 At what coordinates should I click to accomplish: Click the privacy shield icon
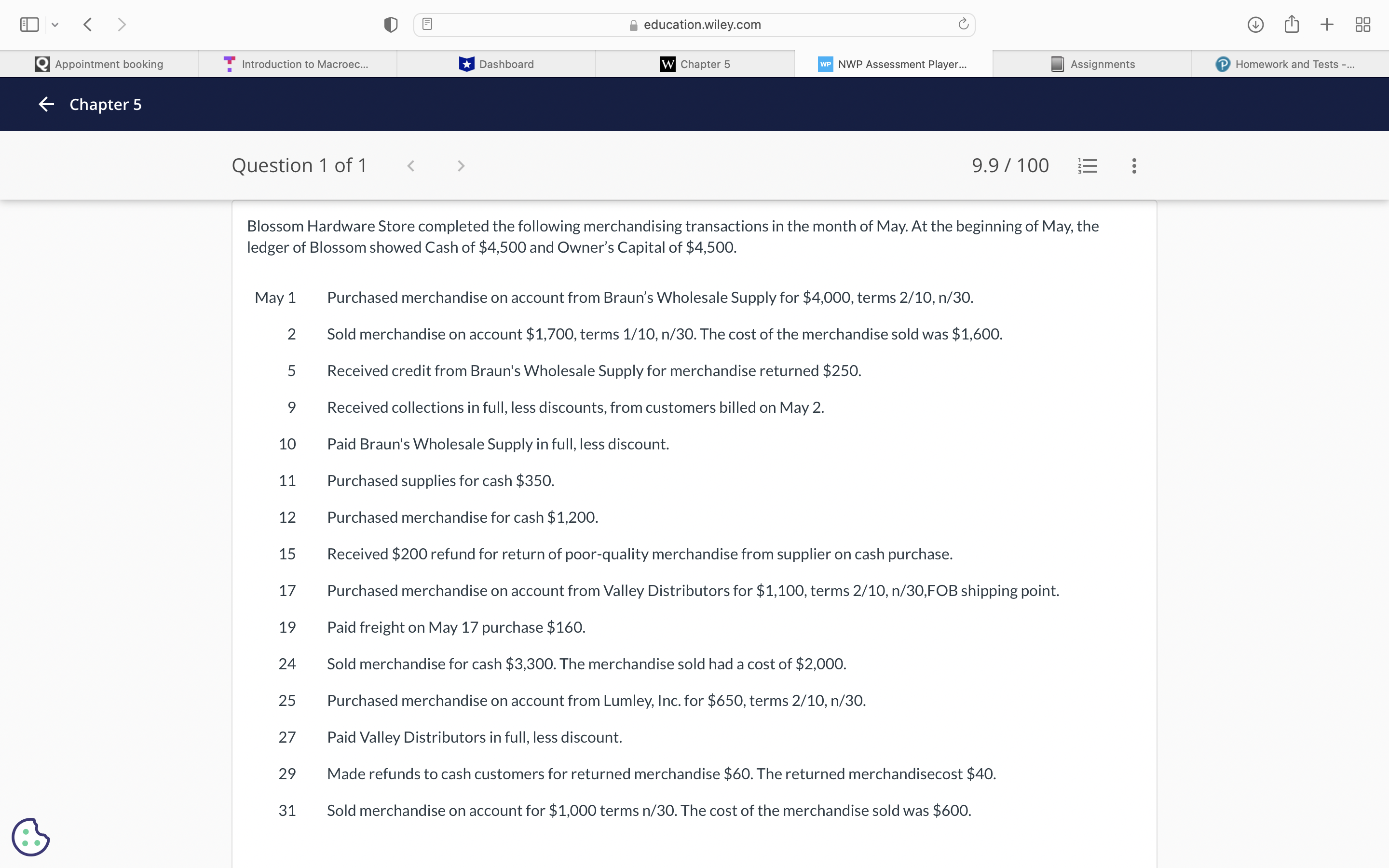[391, 25]
